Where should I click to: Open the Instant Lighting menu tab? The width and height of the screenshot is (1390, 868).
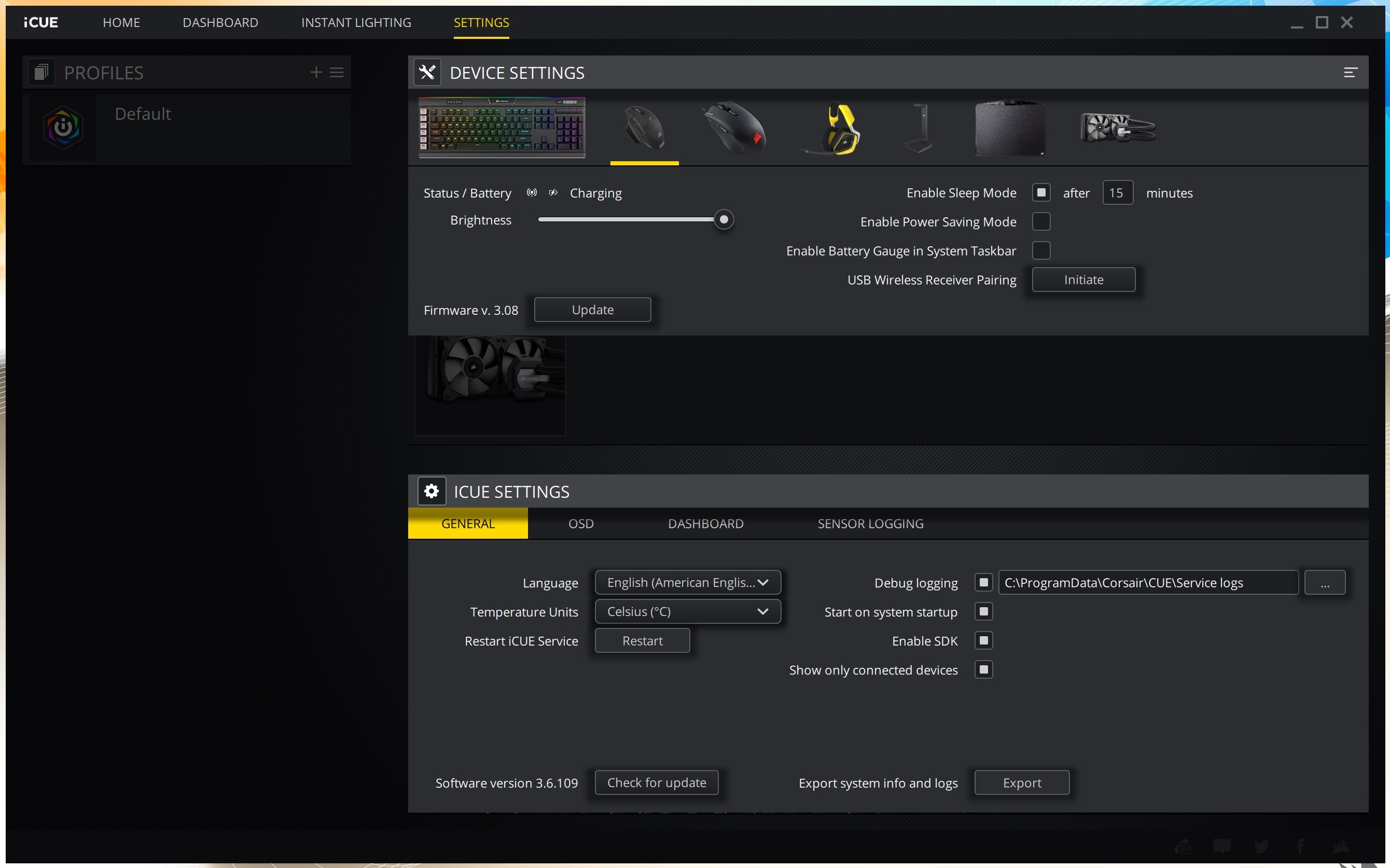coord(356,22)
